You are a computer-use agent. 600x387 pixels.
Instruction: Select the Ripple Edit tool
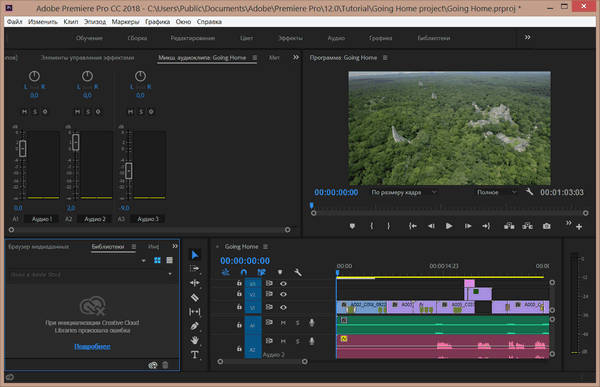coord(194,283)
